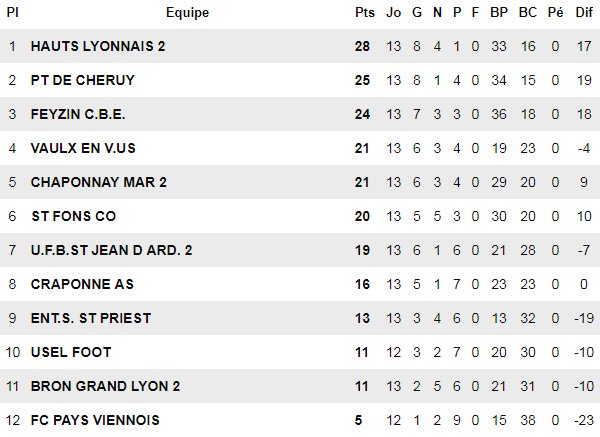Select the ST FONS CO team

coord(73,216)
